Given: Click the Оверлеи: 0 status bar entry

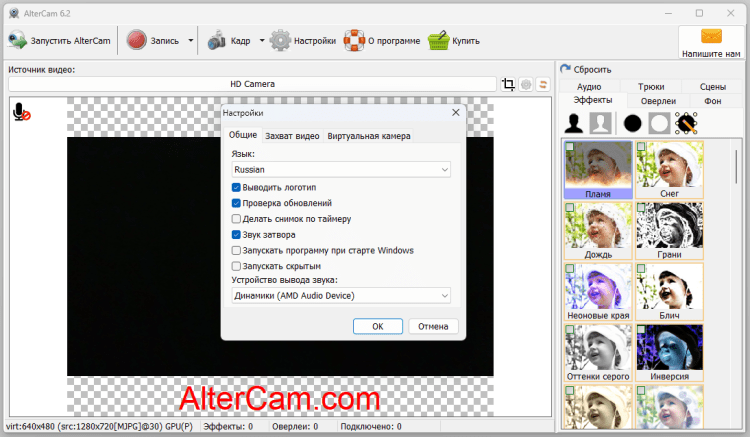Looking at the screenshot, I should 295,426.
